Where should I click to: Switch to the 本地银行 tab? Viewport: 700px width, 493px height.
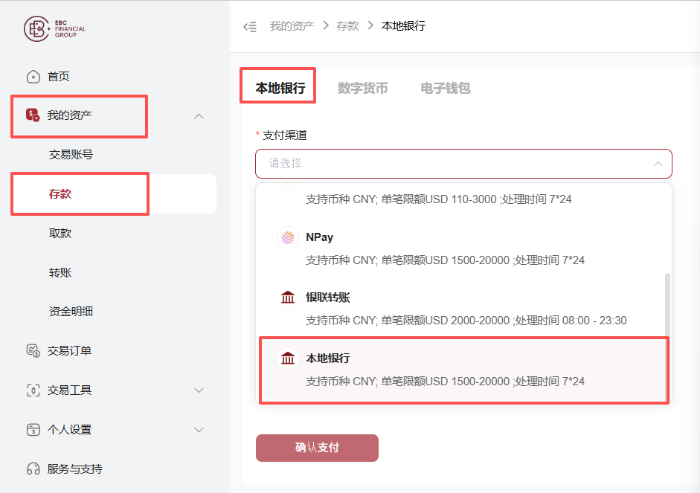(x=280, y=88)
